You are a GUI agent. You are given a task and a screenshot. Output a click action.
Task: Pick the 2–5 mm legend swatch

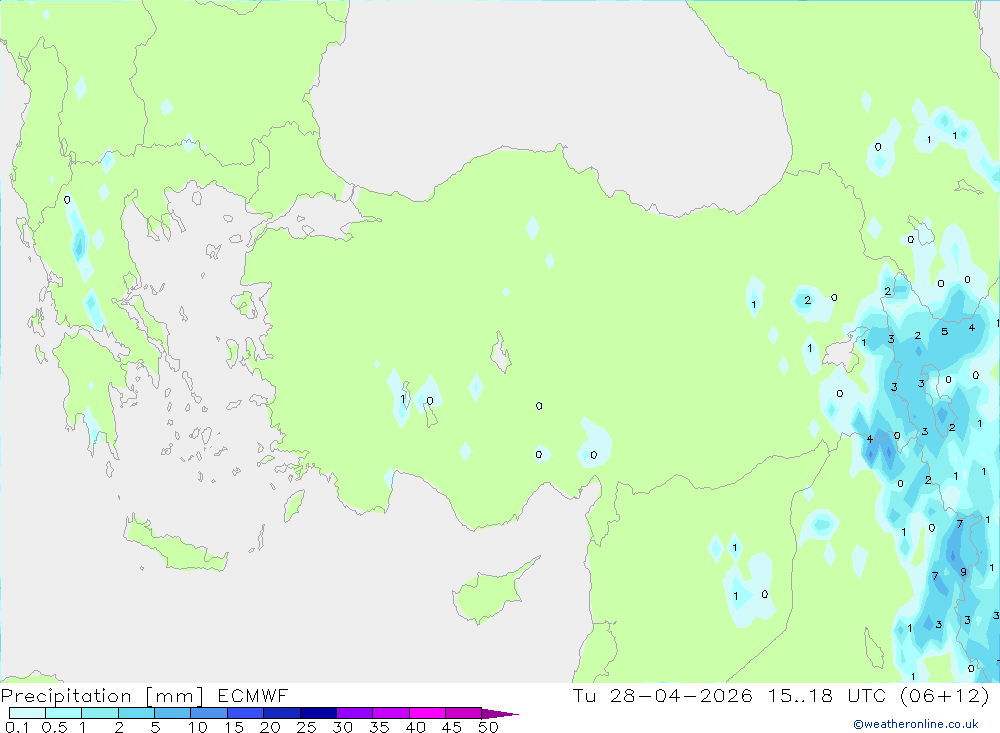click(136, 713)
